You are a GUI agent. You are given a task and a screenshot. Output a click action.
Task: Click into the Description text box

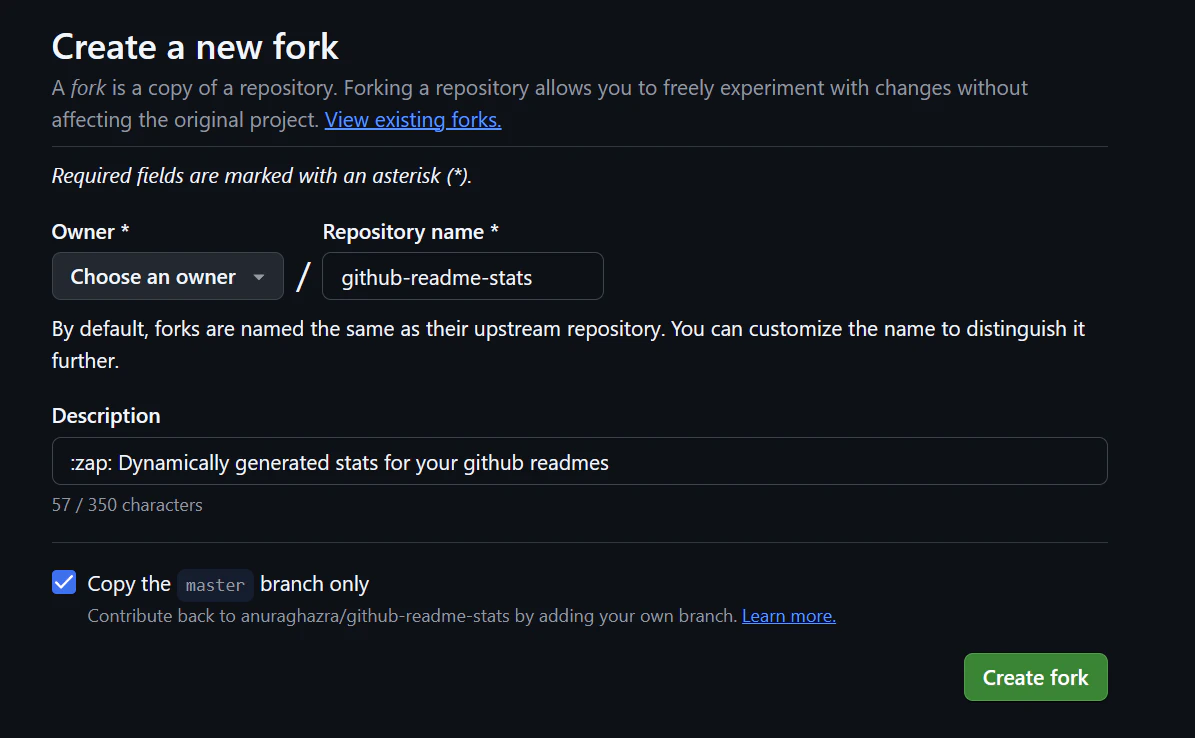(x=579, y=461)
